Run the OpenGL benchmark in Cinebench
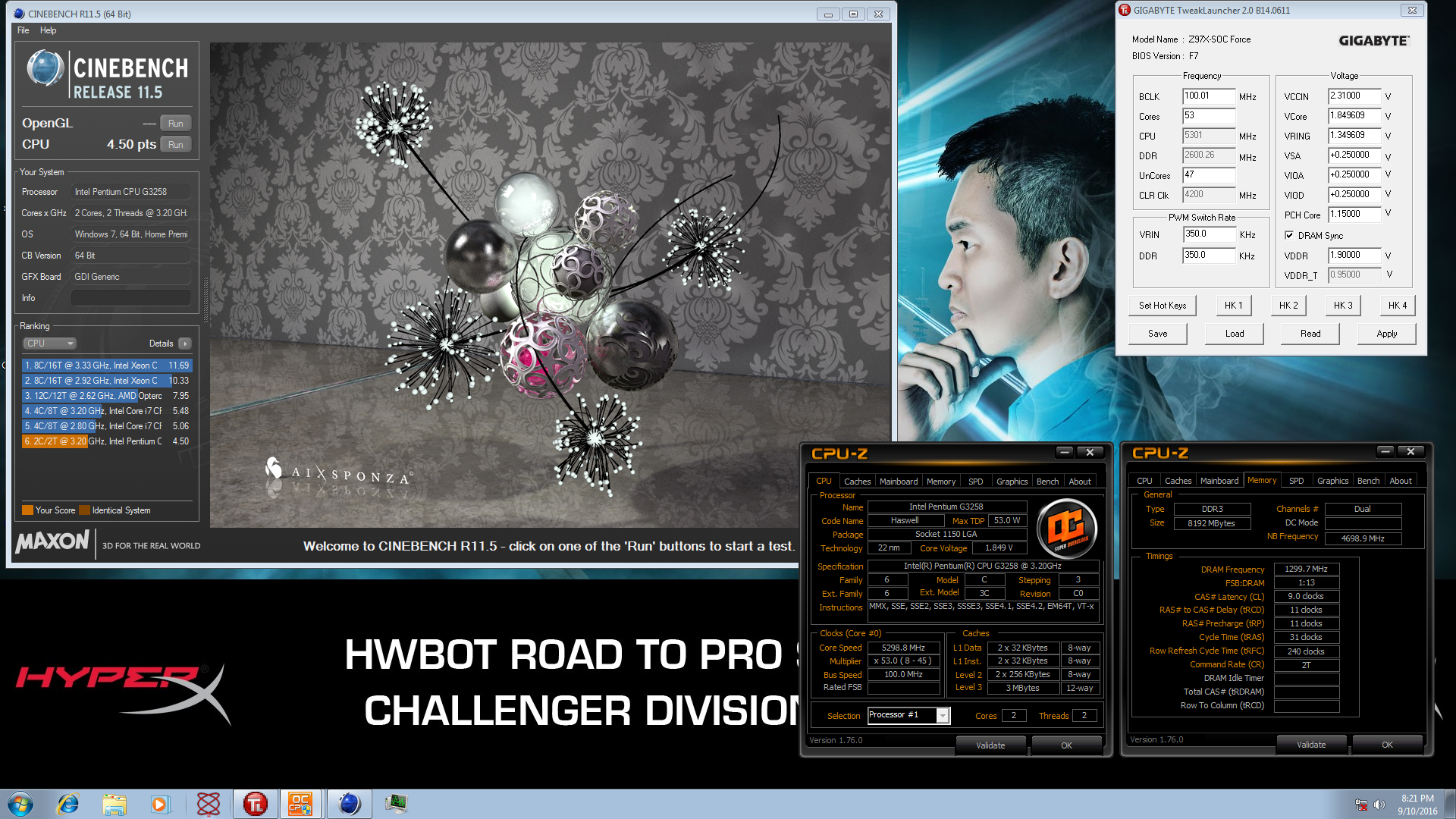The width and height of the screenshot is (1456, 819). (x=175, y=124)
